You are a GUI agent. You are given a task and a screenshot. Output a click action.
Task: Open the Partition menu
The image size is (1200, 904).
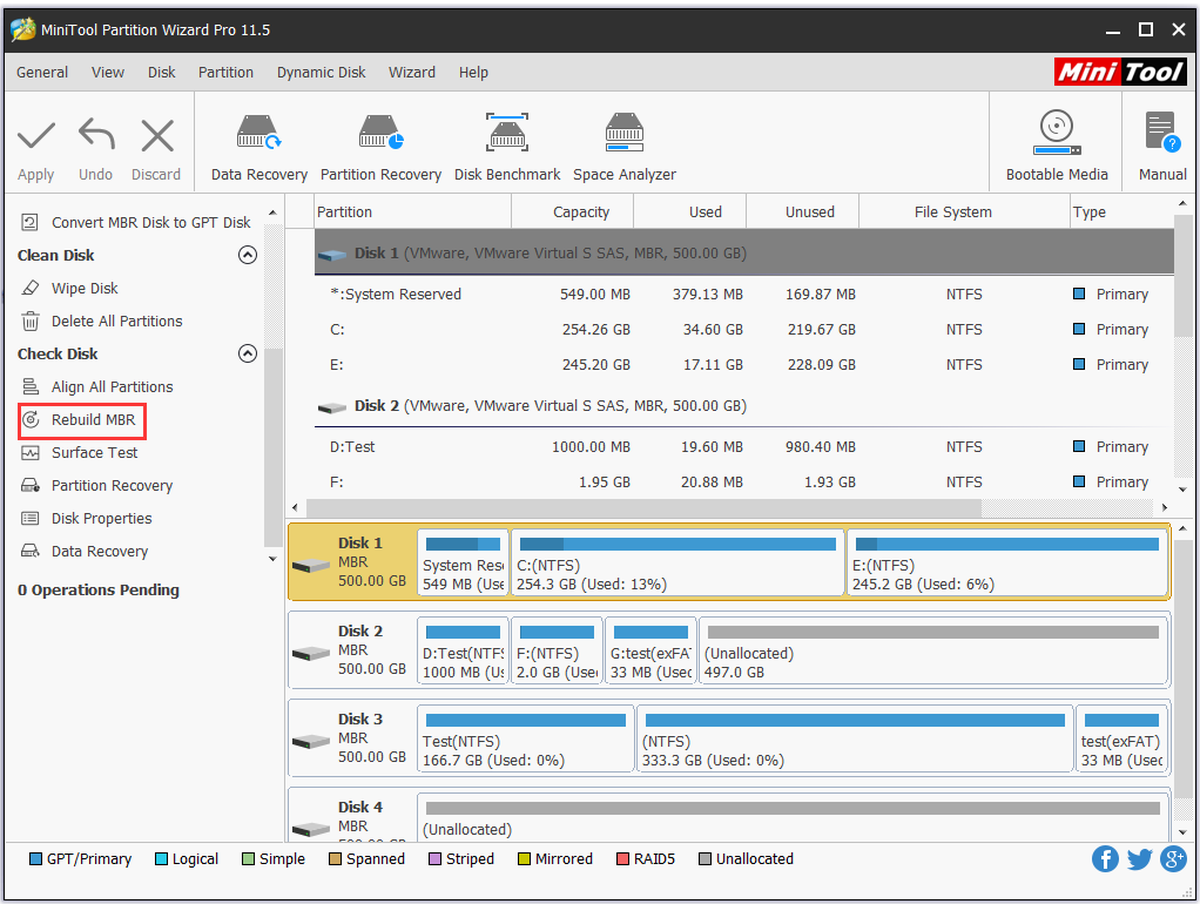pos(226,72)
